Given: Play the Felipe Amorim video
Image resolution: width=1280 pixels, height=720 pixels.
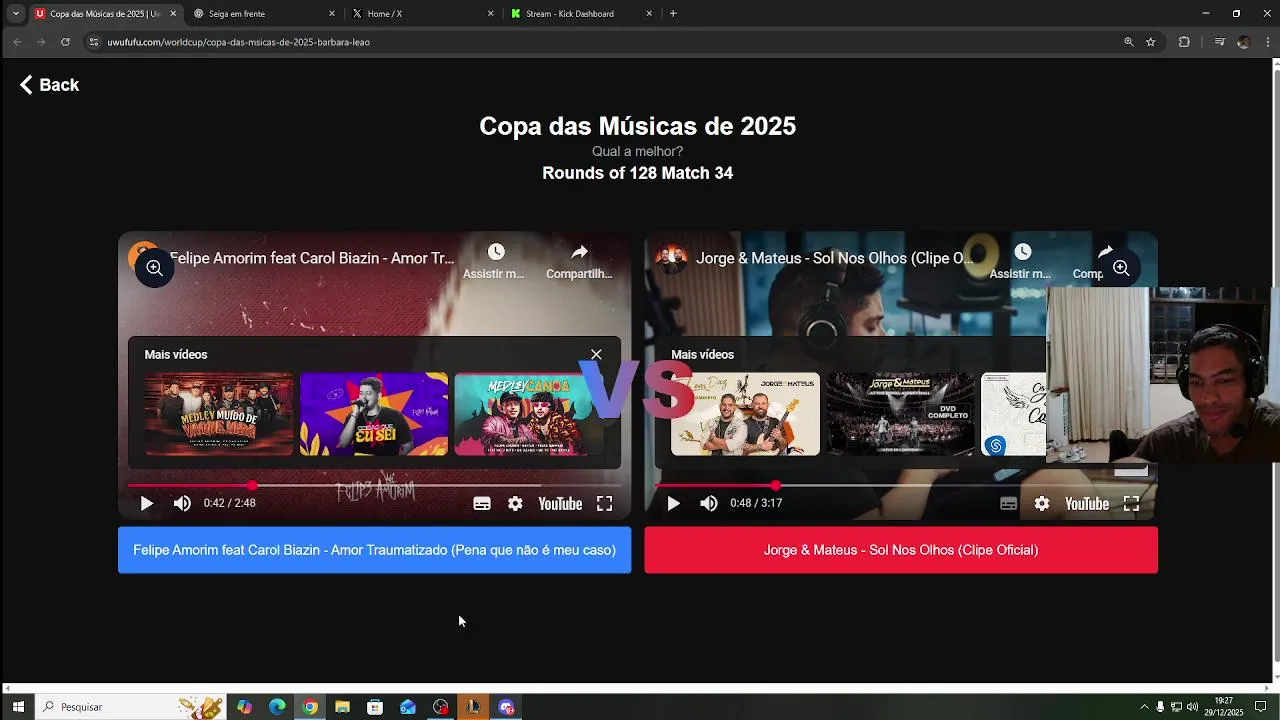Looking at the screenshot, I should 146,504.
